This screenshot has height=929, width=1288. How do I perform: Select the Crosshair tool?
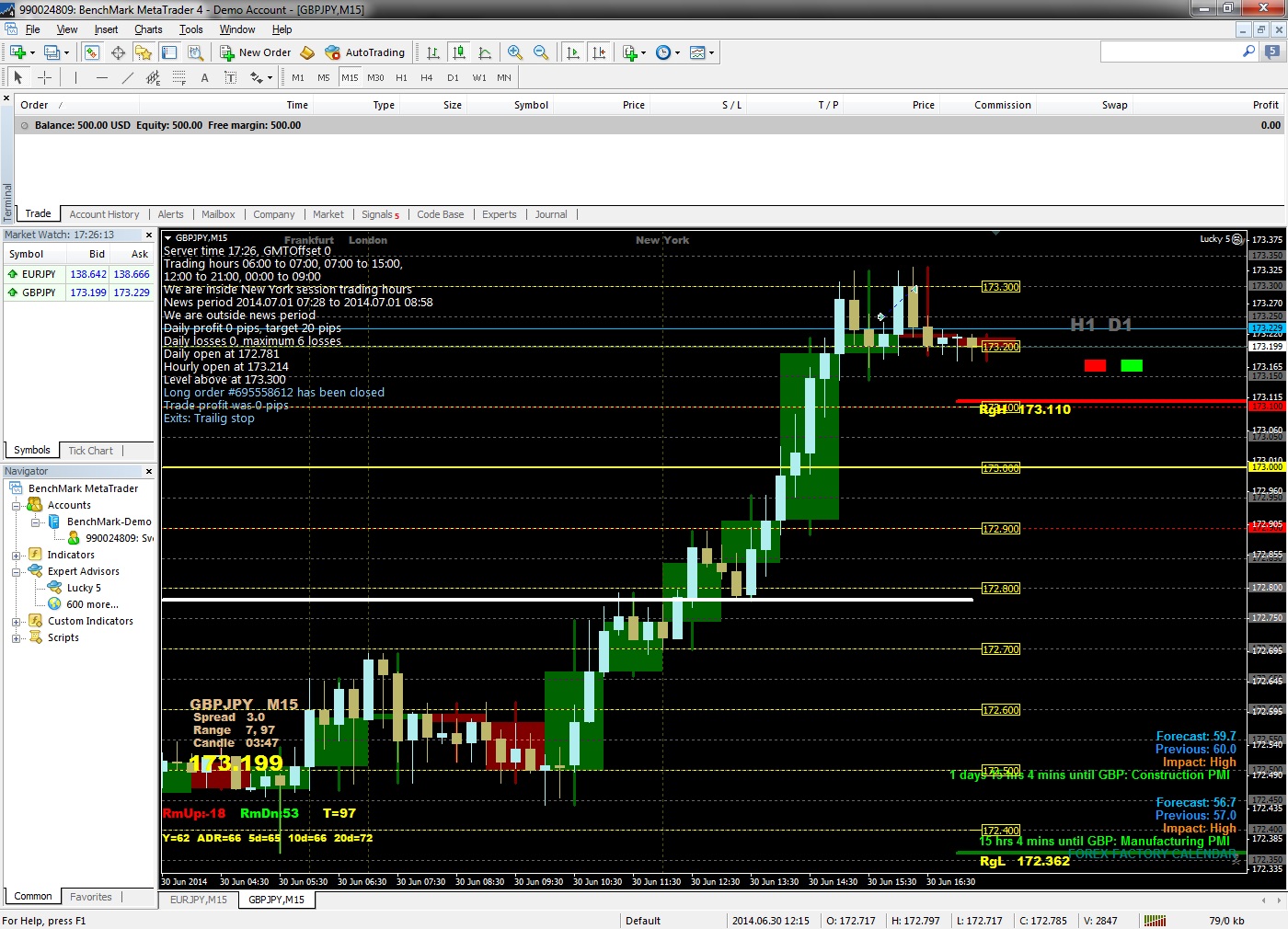coord(44,77)
